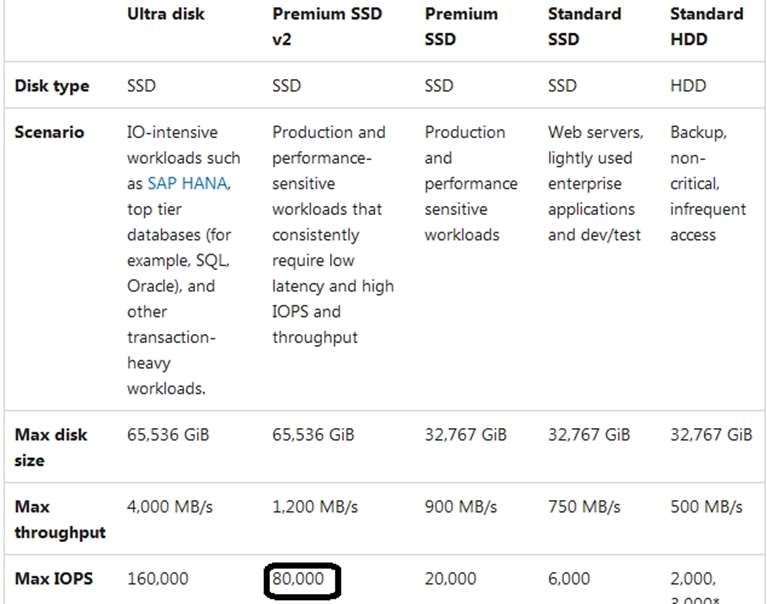Click the 1,200 MB/s throughput value
Screen dimensions: 767x604
314,507
